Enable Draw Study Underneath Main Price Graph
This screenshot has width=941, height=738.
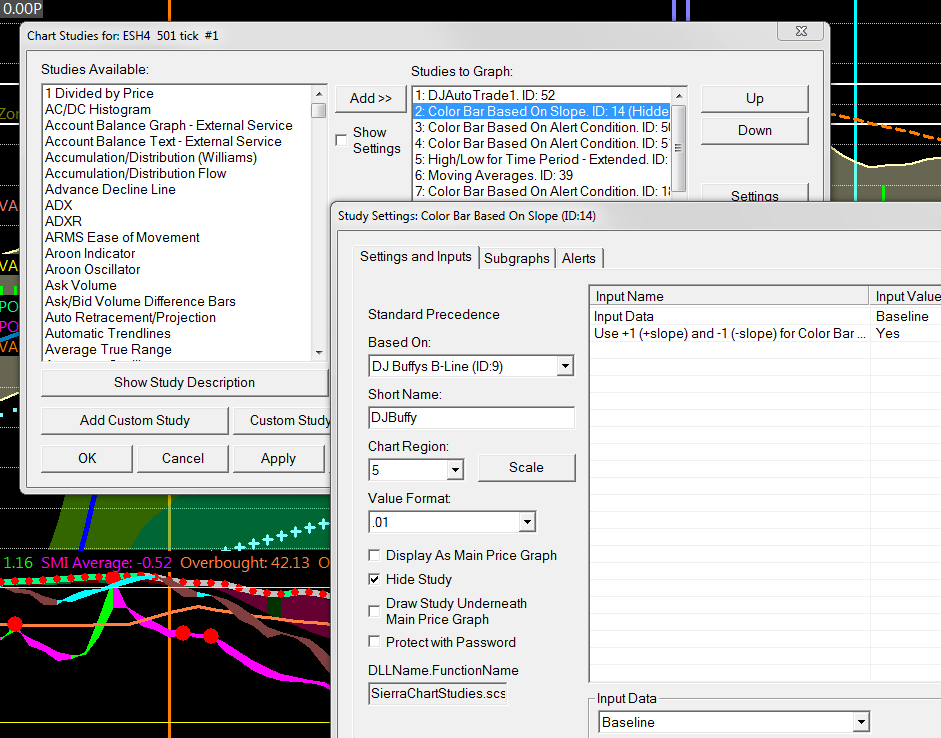375,610
